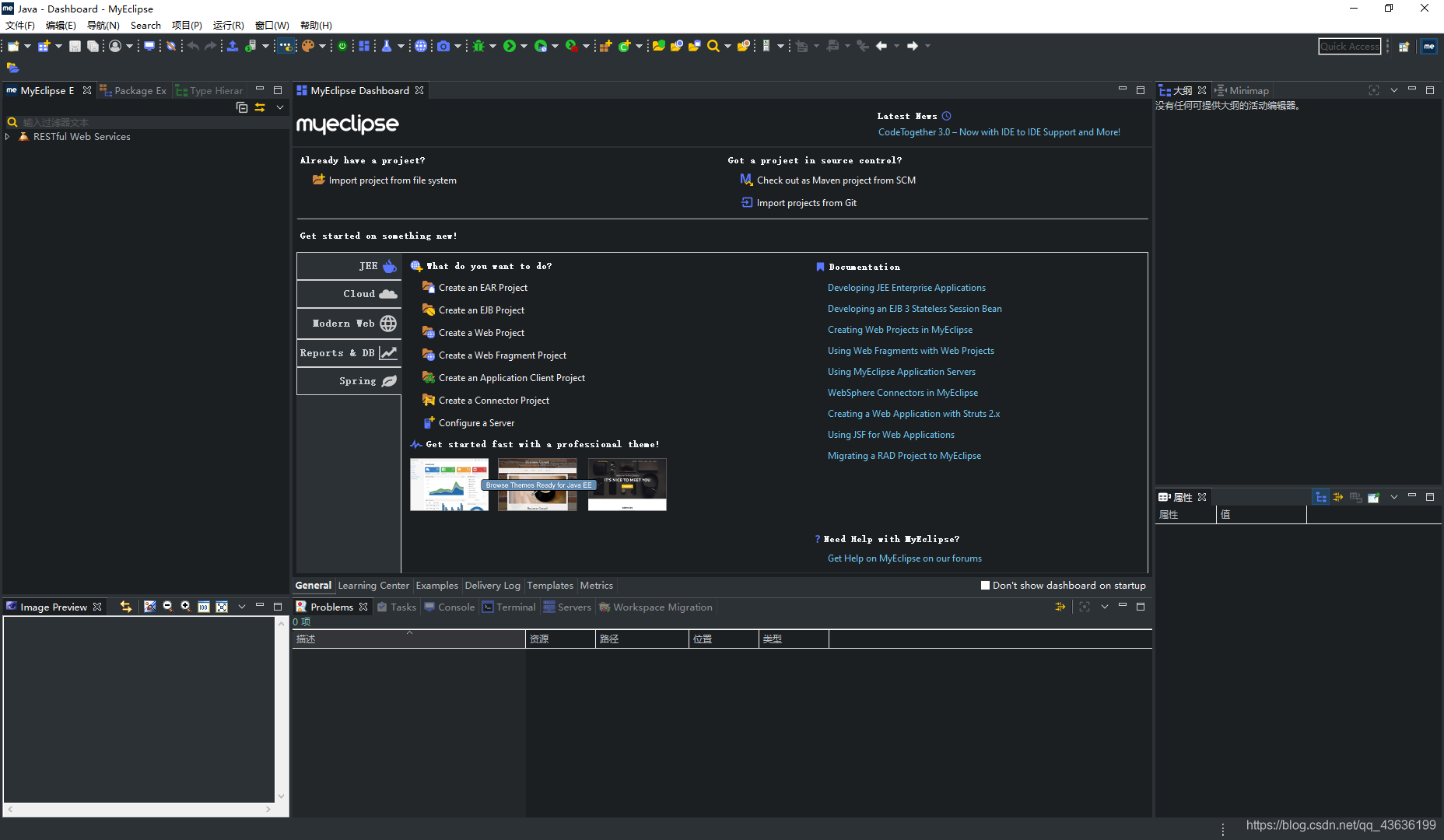Open the New file dropdown arrow

tap(28, 46)
